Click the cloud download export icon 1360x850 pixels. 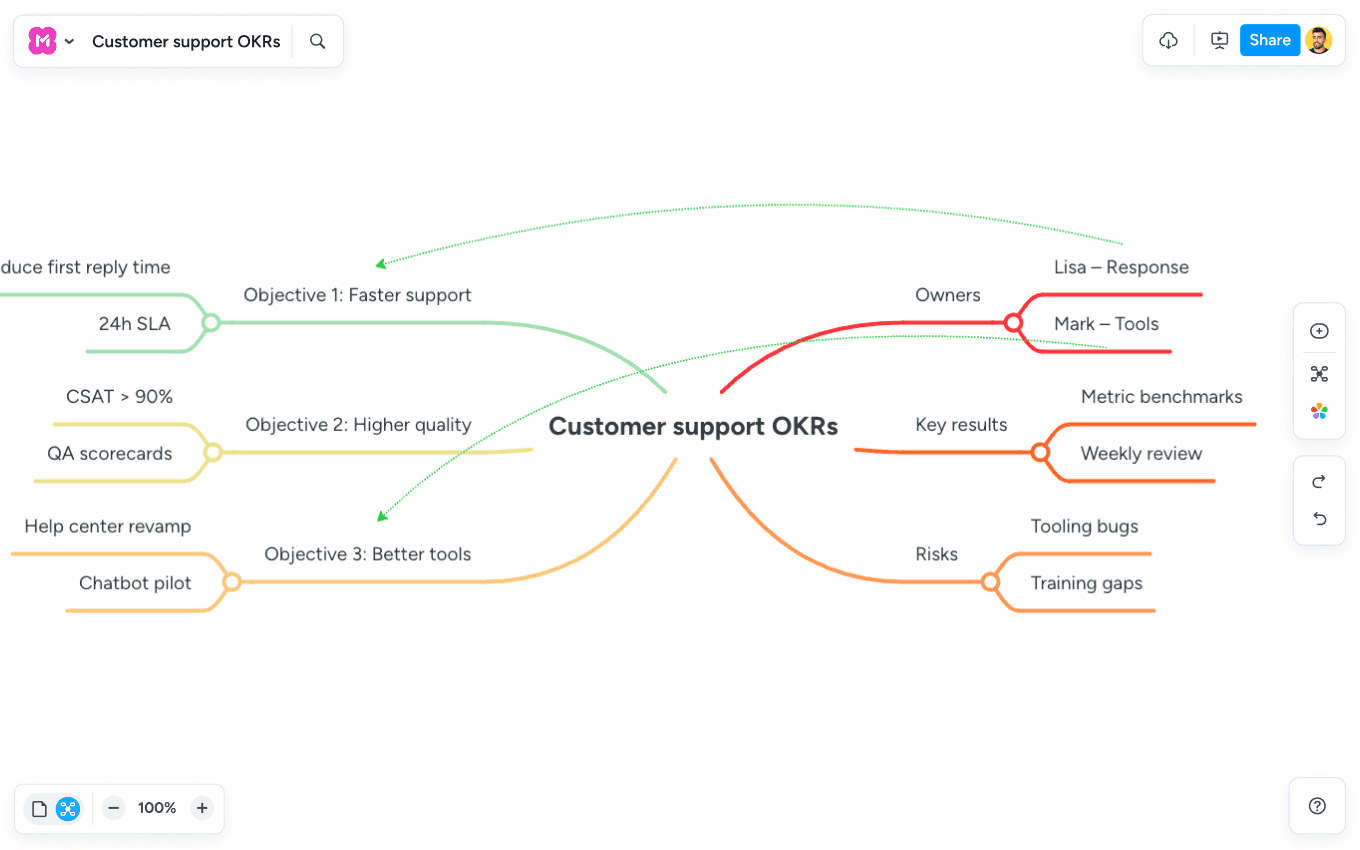[1168, 41]
